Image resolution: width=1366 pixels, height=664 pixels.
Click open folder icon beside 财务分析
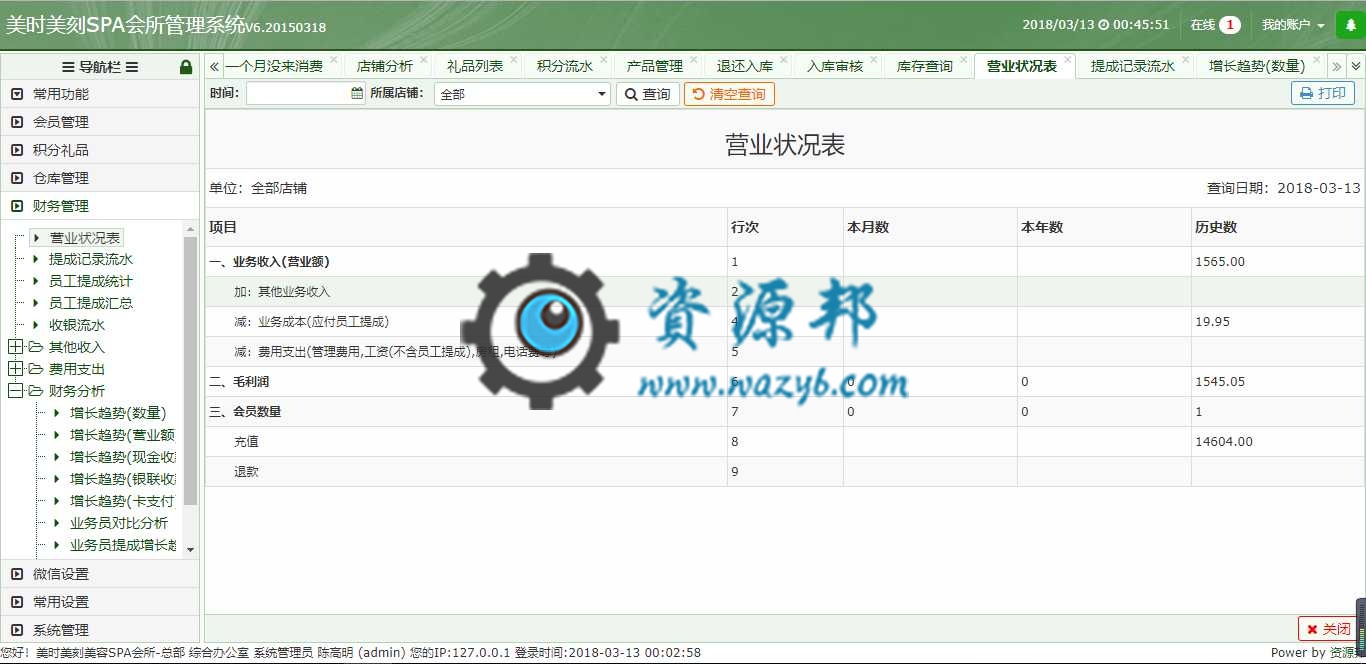(x=36, y=391)
